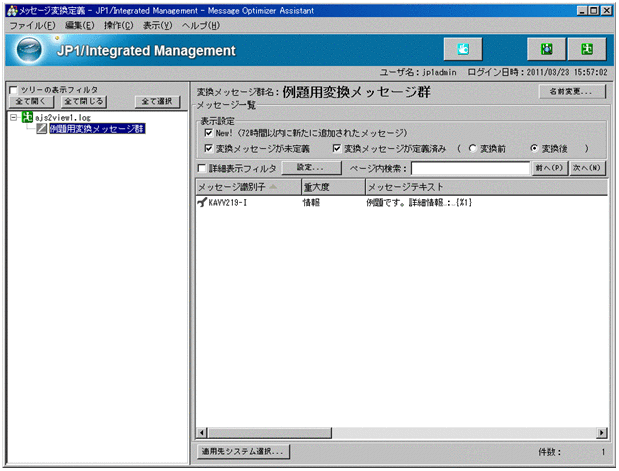This screenshot has height=471, width=619.
Task: Click 全て開く to expand all nodes
Action: (30, 101)
